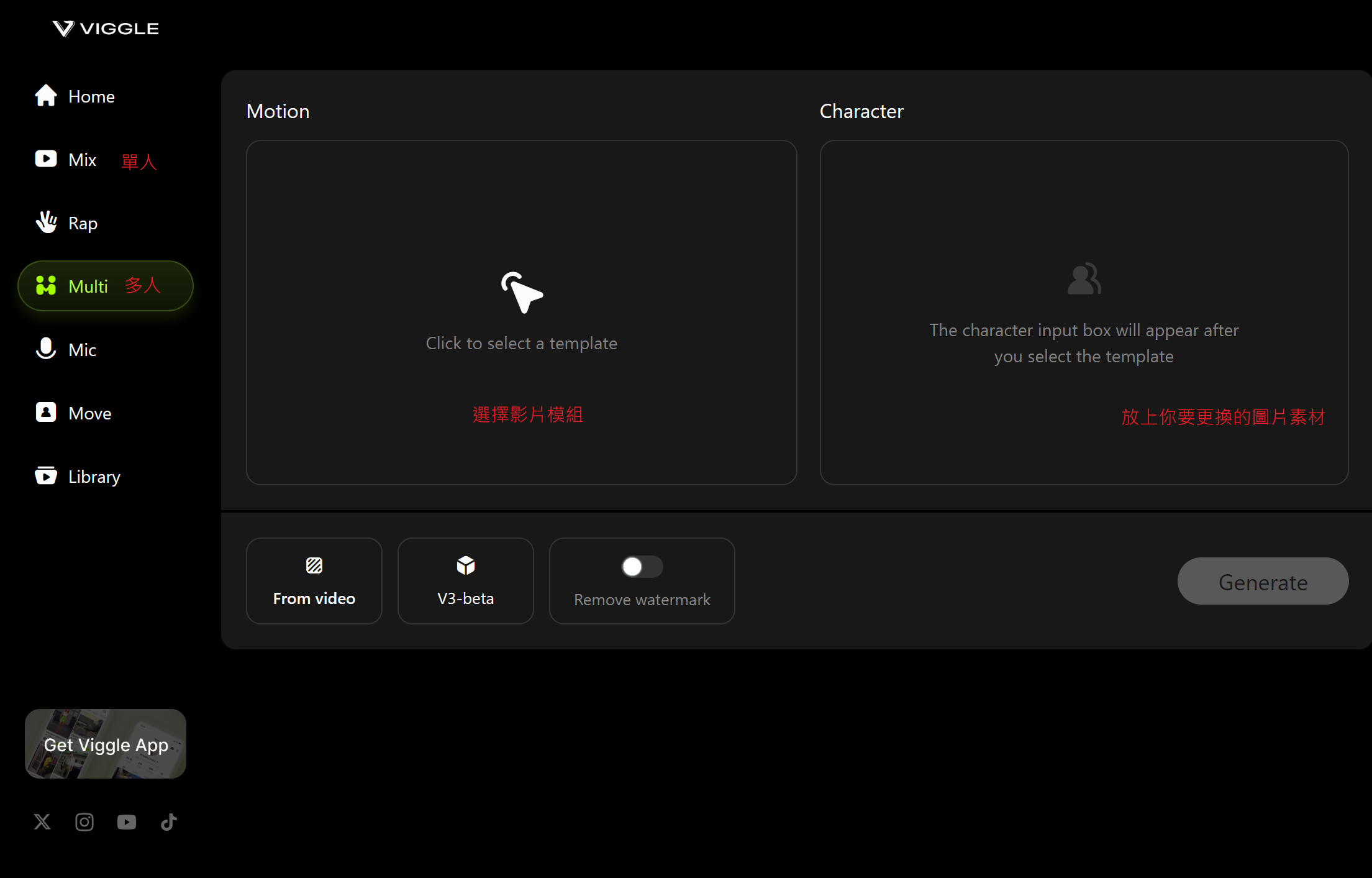Open Viggle's Instagram link
1372x878 pixels.
click(x=84, y=822)
